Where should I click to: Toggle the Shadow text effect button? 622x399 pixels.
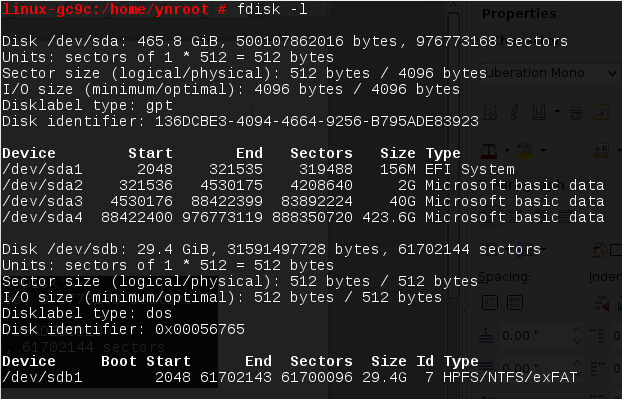point(601,112)
